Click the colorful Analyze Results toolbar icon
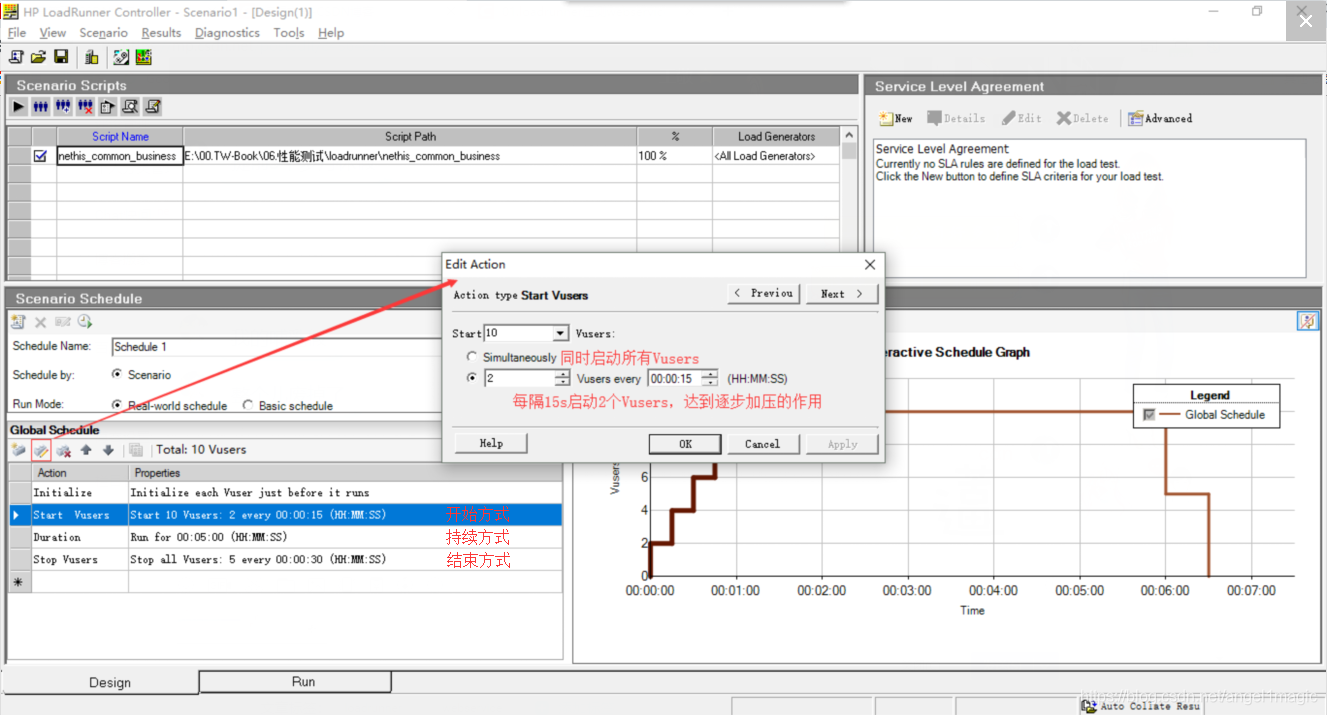The image size is (1327, 715). point(144,57)
